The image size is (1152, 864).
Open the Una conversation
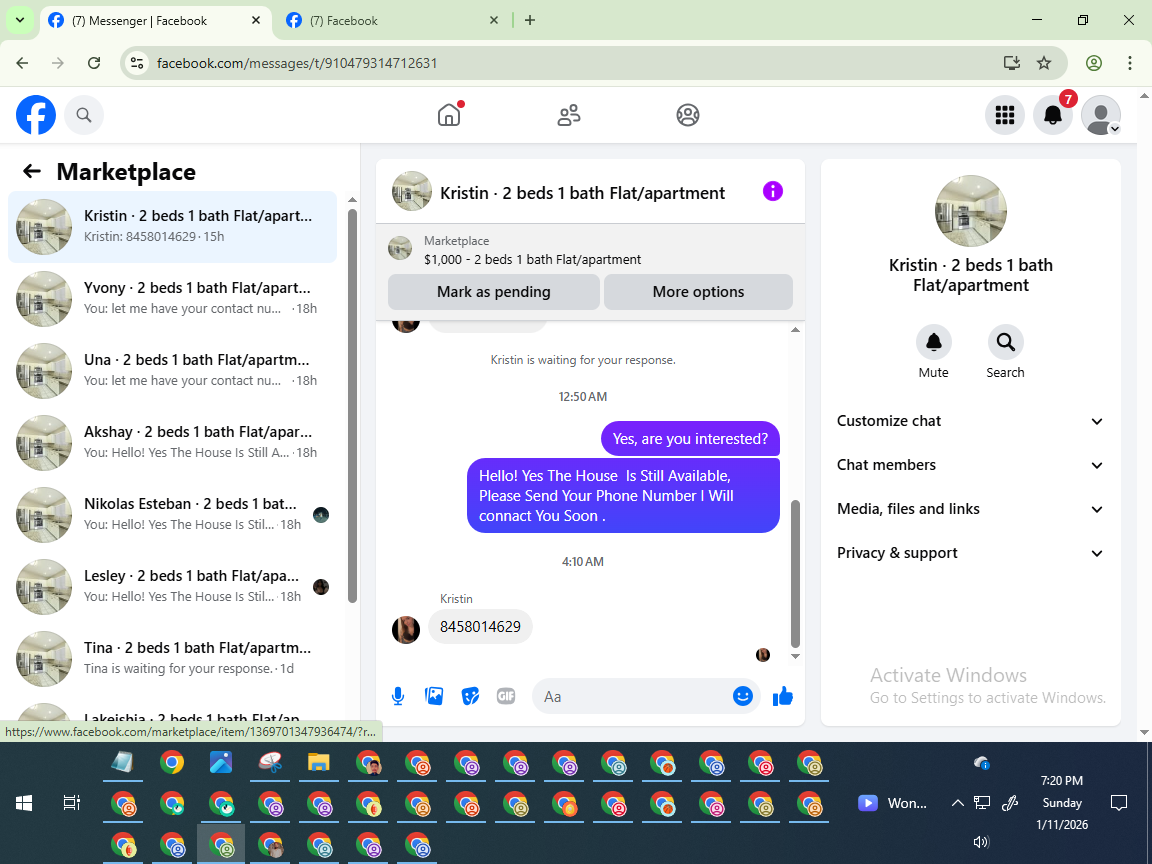(x=173, y=371)
